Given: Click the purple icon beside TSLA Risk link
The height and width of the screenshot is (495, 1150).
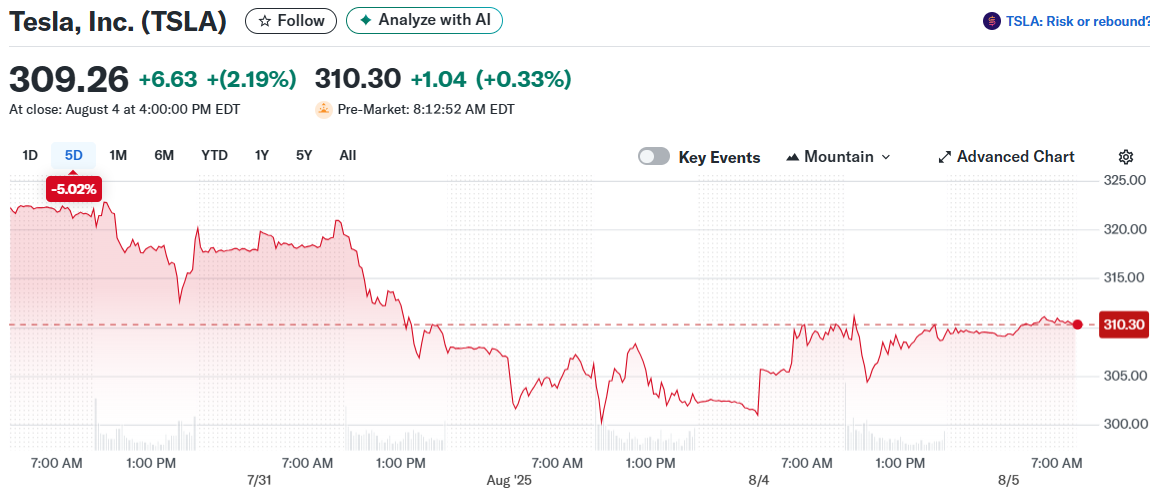Looking at the screenshot, I should [x=992, y=21].
